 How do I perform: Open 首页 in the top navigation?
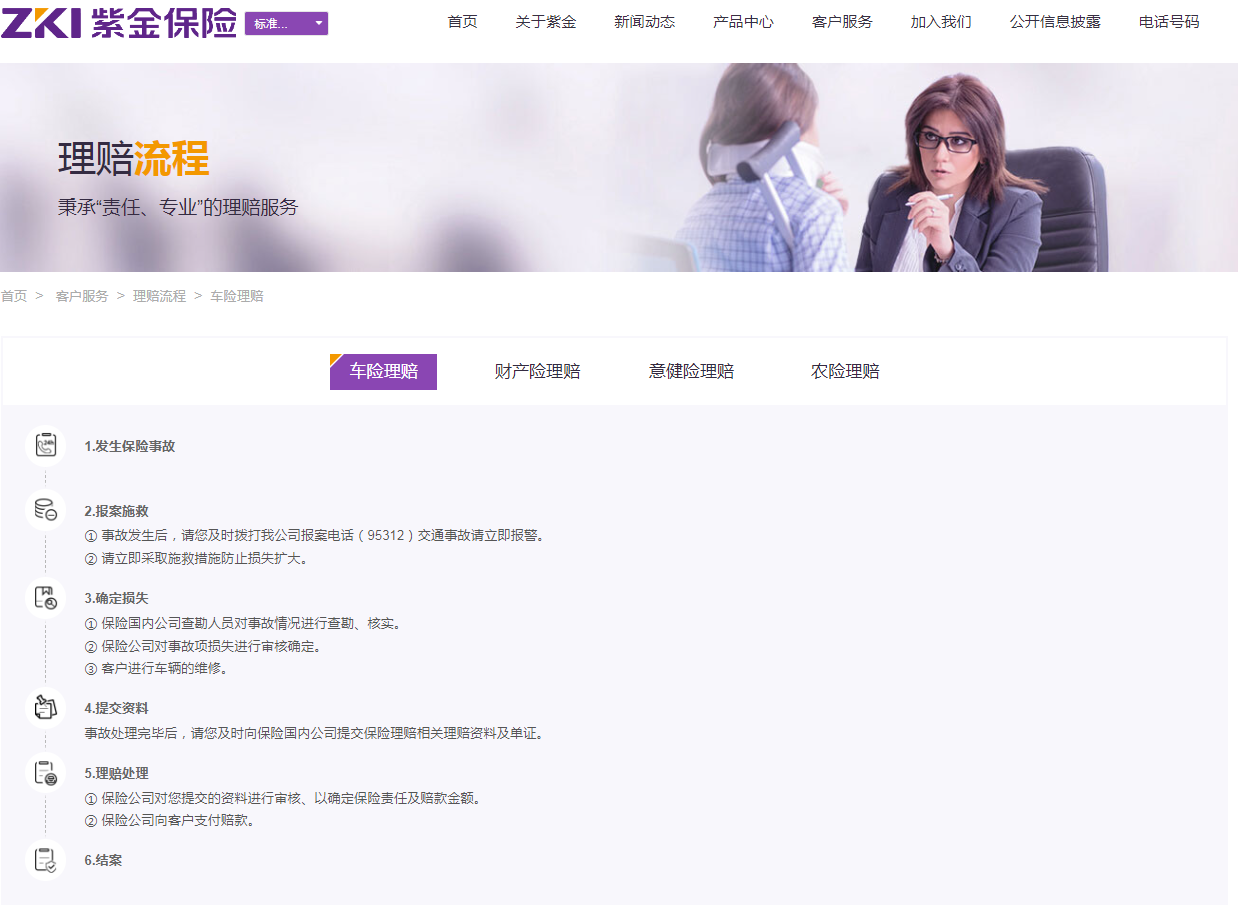462,22
